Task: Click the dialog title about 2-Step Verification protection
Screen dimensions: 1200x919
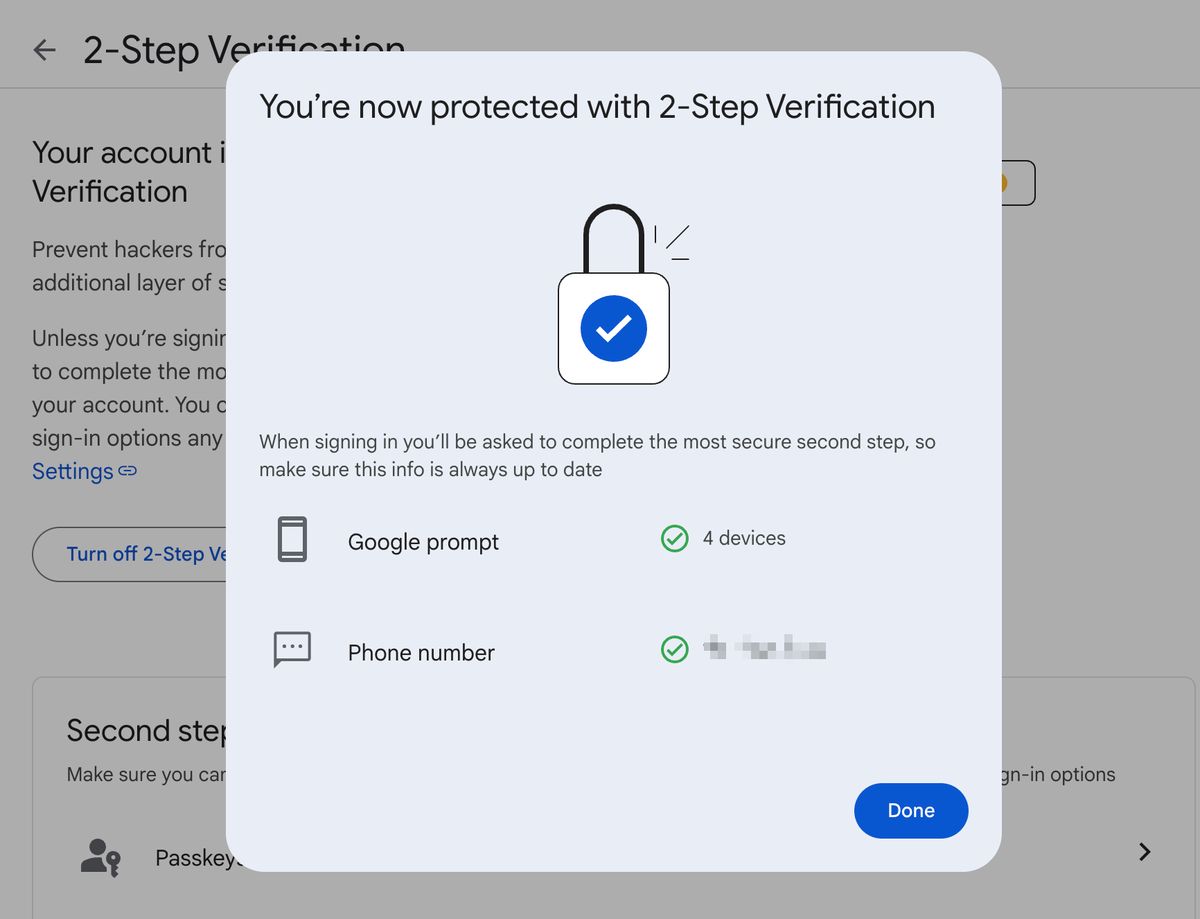Action: click(x=597, y=106)
